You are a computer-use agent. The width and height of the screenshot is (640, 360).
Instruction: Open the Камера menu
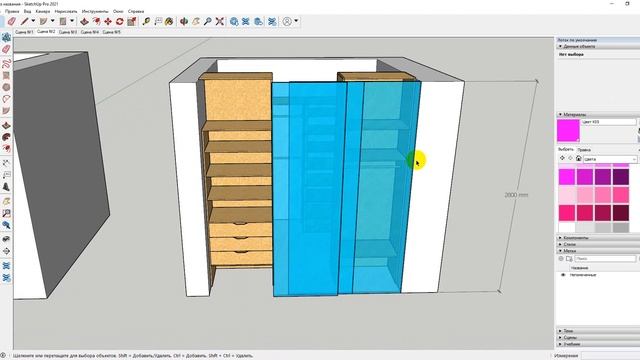tap(43, 11)
